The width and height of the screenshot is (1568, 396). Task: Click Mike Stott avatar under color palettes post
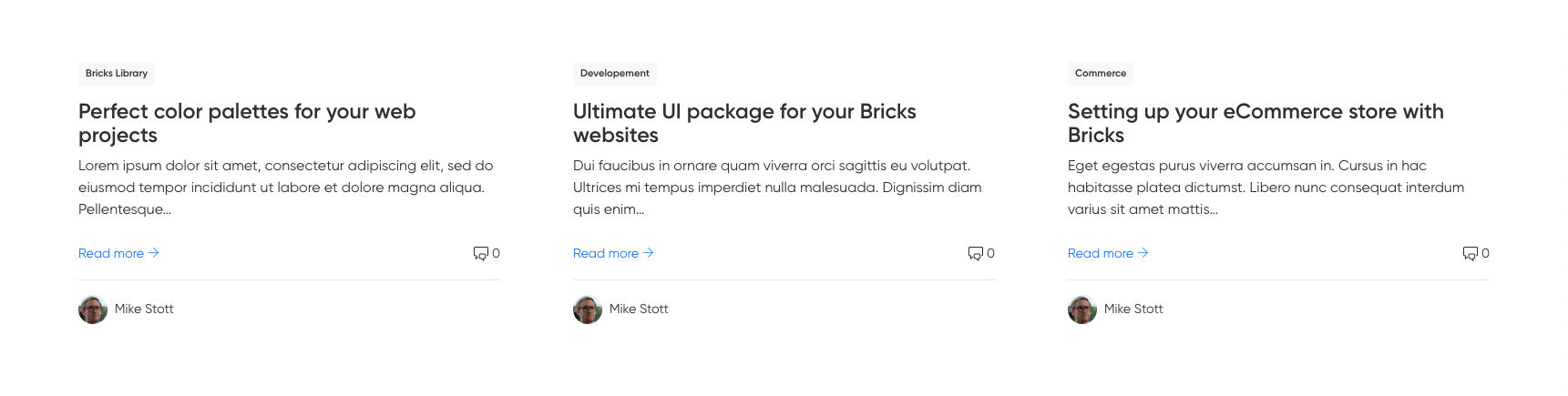pos(93,310)
